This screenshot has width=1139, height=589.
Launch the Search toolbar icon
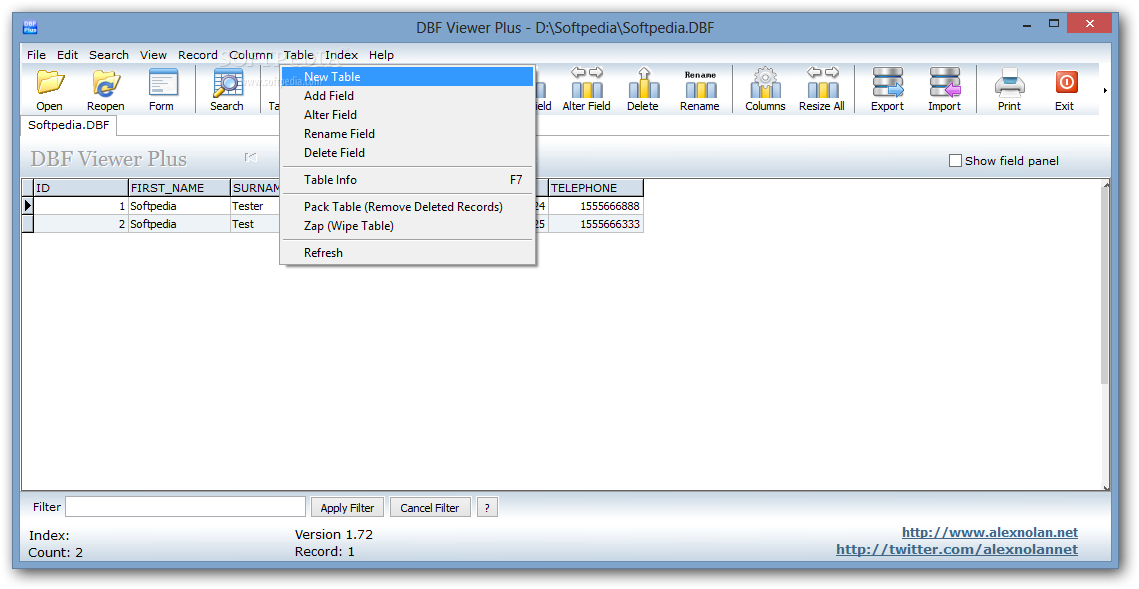[x=227, y=90]
